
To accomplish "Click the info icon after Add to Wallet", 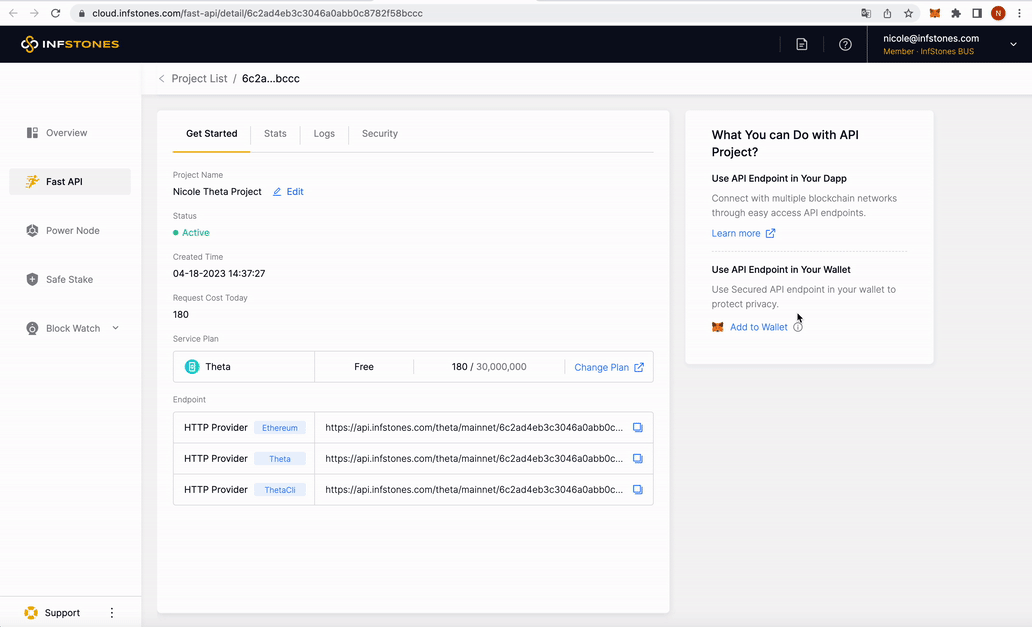I will click(798, 327).
